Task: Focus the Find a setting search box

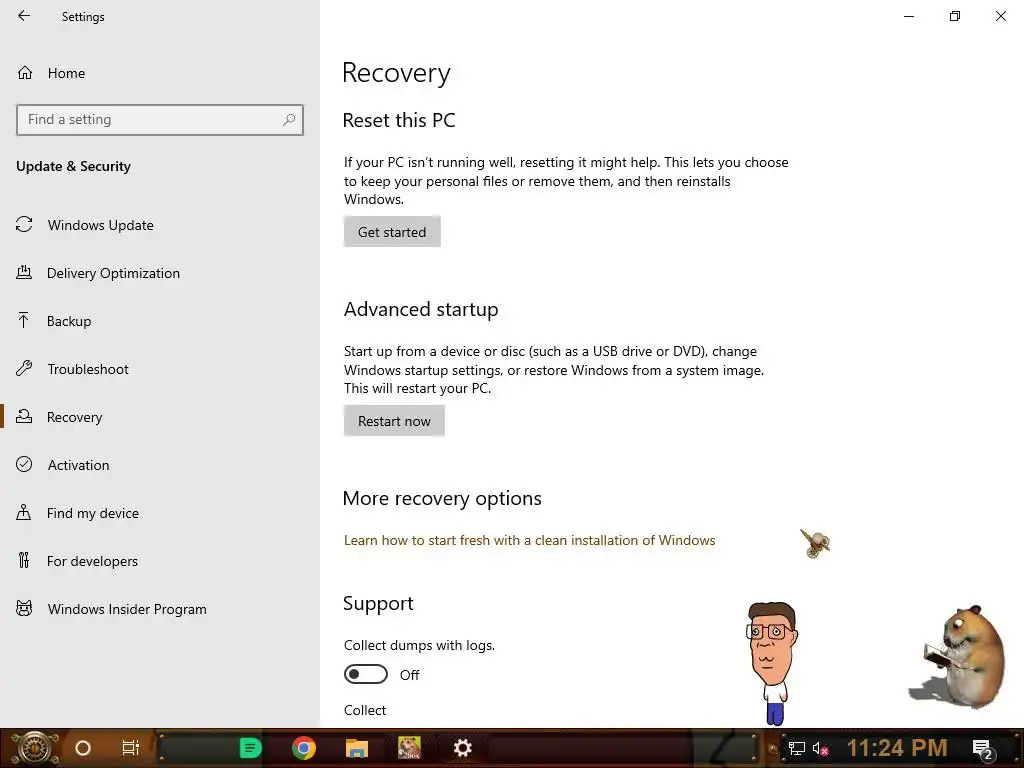Action: (x=160, y=120)
